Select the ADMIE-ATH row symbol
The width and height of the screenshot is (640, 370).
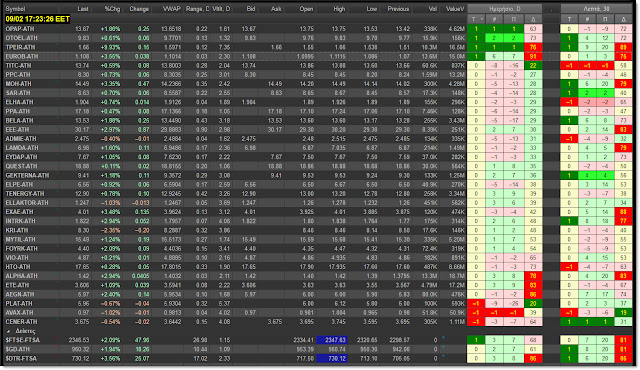point(21,139)
